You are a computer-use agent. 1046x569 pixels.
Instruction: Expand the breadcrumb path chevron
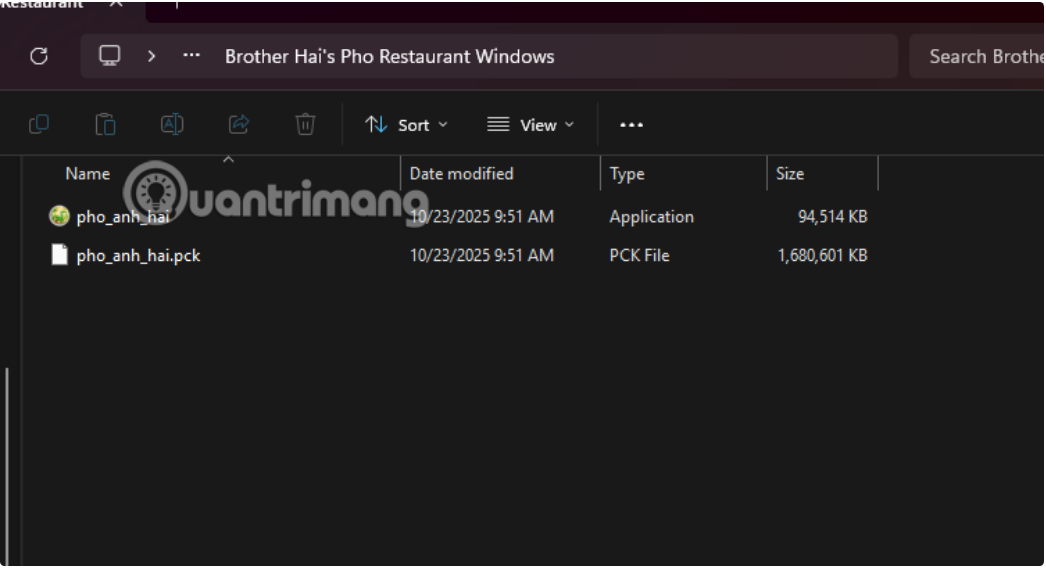pos(152,56)
